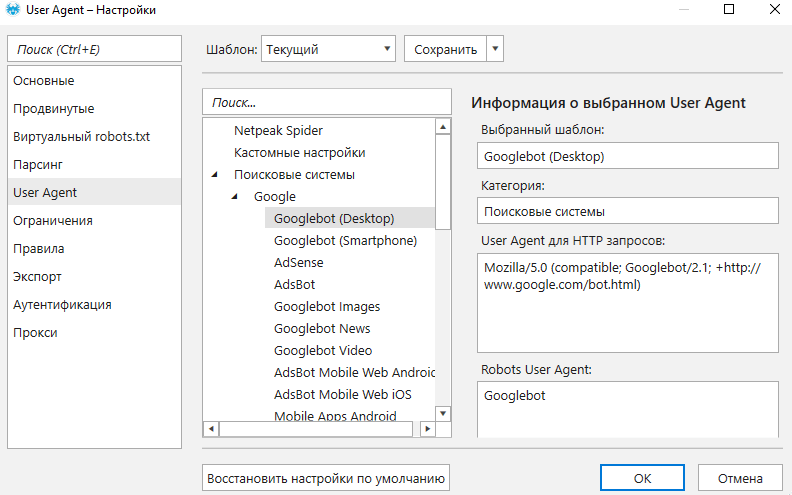Viewport: 792px width, 495px height.
Task: Open the Аутентификация settings section
Action: [x=94, y=305]
